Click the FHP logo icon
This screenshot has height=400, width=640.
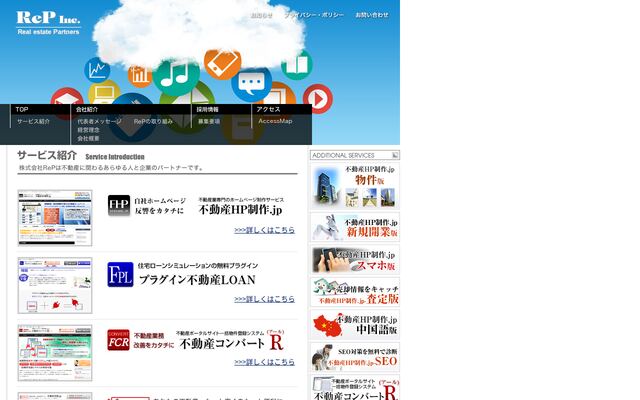pos(119,205)
